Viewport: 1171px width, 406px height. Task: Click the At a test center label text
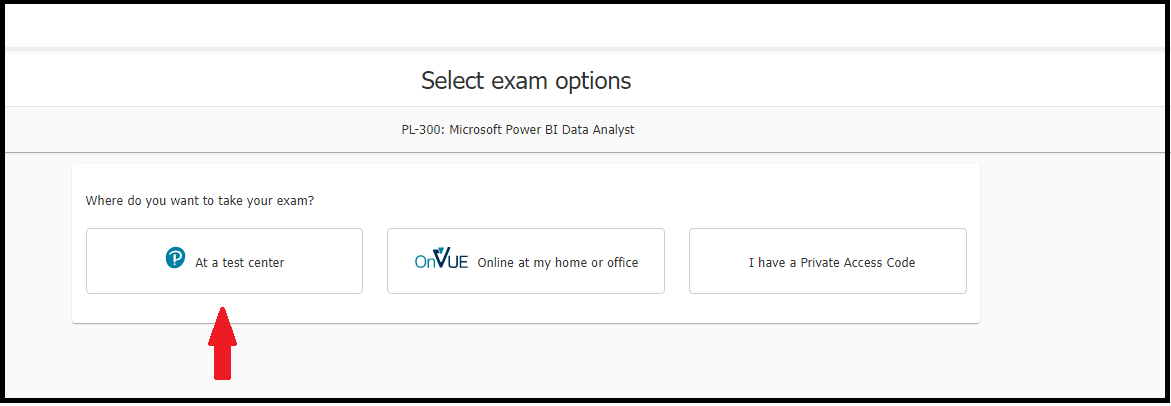point(240,263)
